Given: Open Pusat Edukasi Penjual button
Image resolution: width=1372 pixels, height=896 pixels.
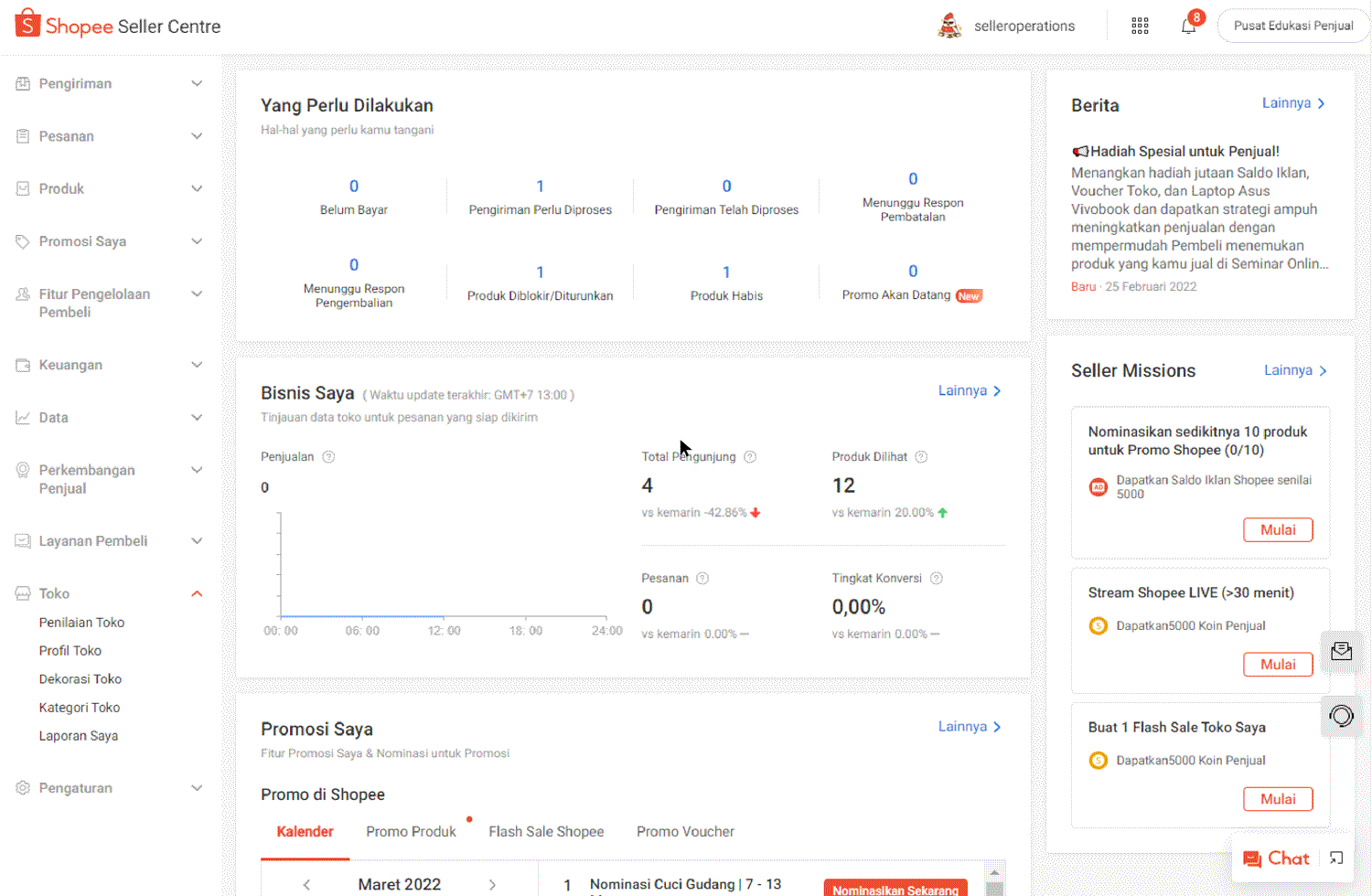Looking at the screenshot, I should pyautogui.click(x=1292, y=27).
